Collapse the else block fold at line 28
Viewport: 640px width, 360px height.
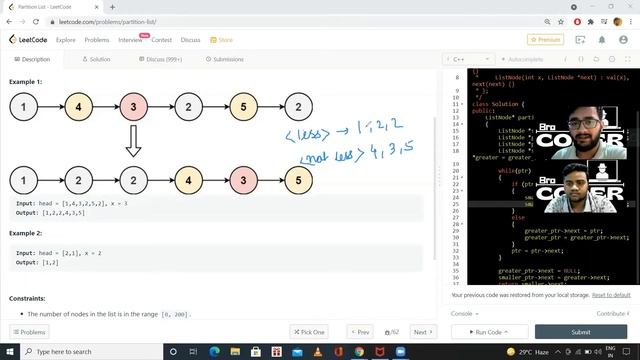click(x=462, y=224)
